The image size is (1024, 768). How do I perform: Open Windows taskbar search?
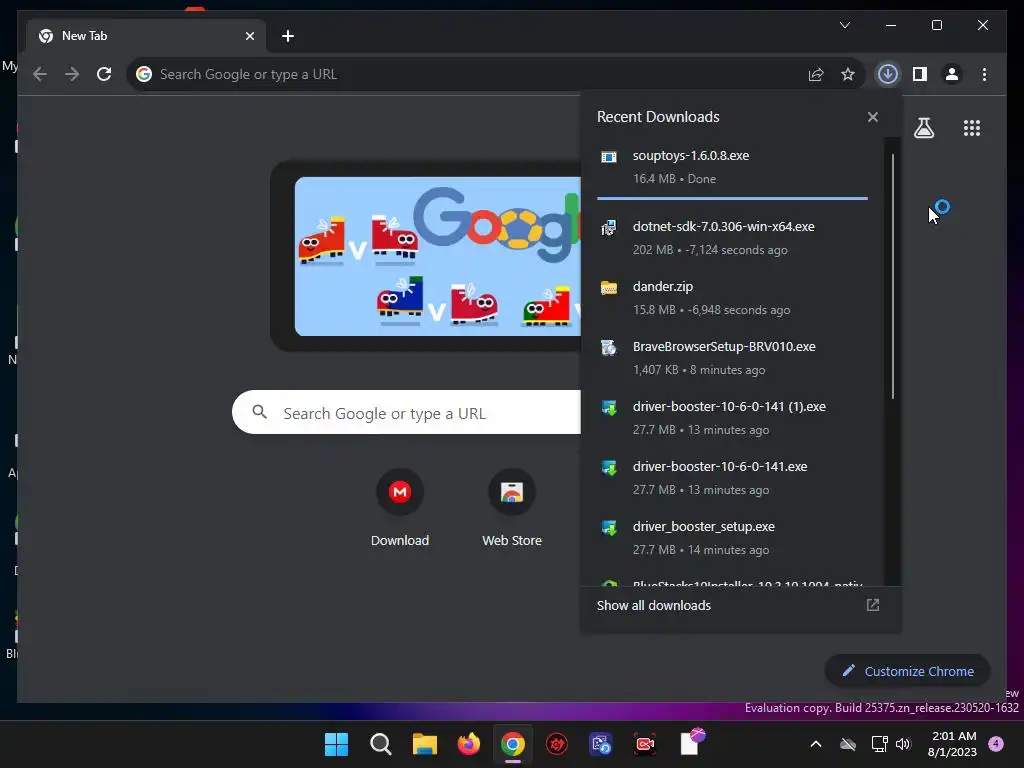[380, 744]
